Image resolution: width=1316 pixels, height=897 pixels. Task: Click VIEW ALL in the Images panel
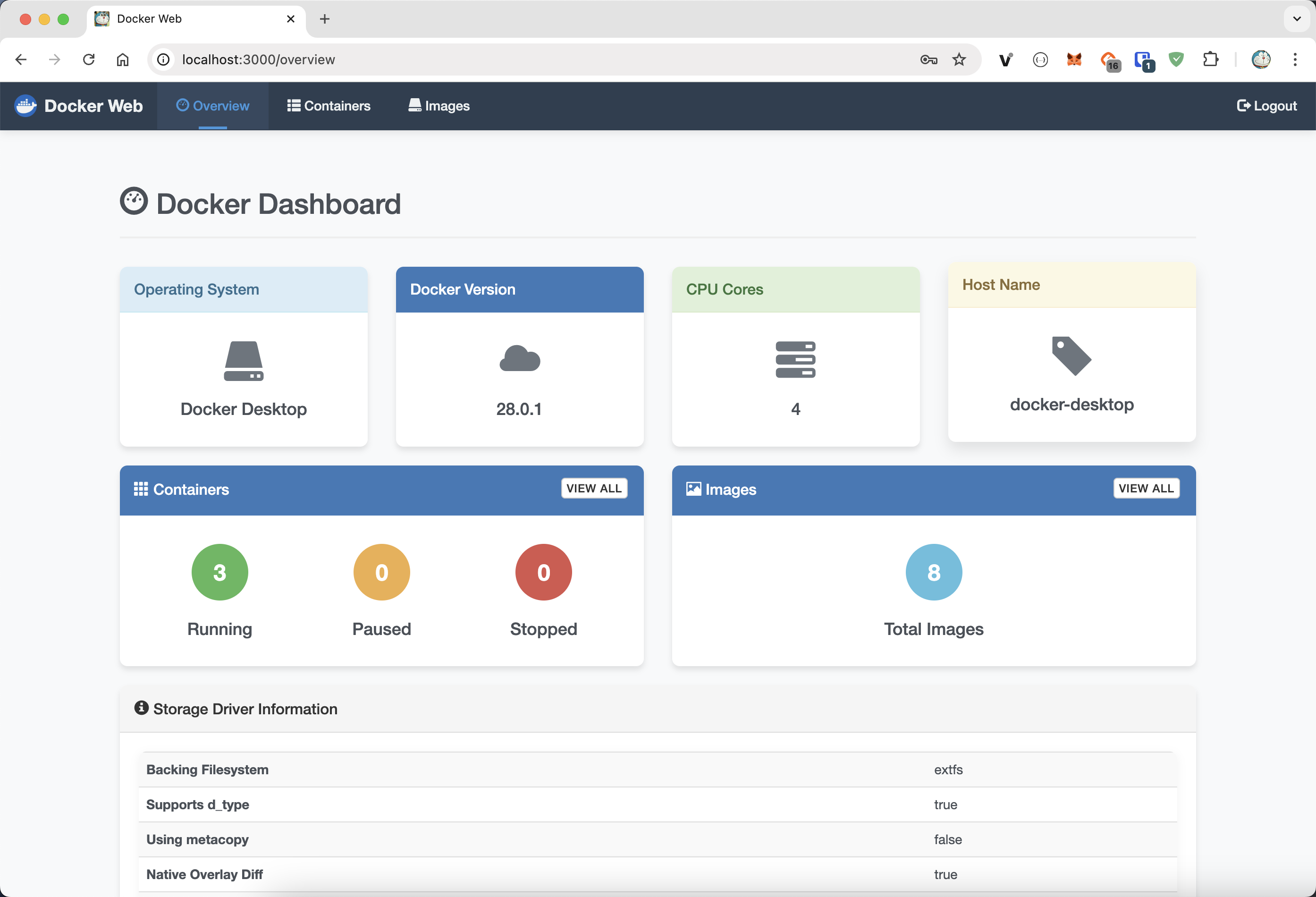1146,488
